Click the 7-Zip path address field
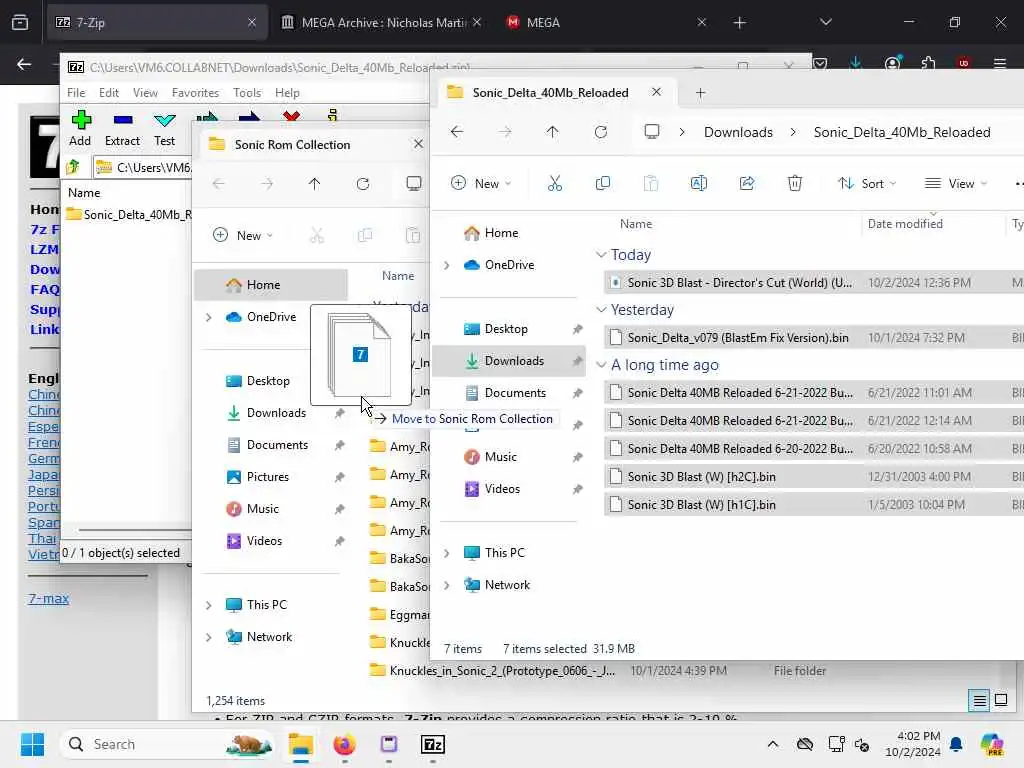 [x=142, y=168]
